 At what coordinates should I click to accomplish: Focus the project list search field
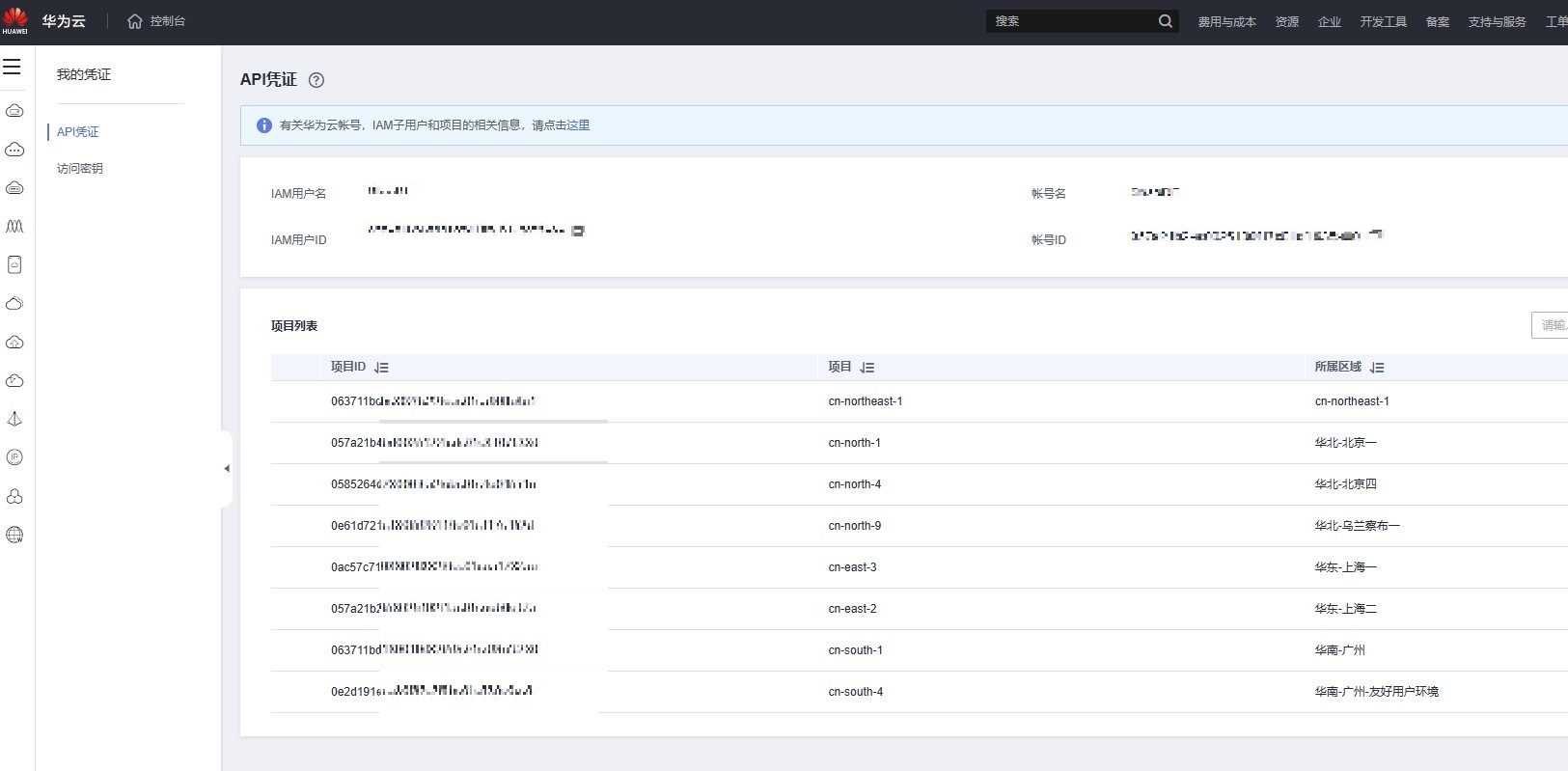[1550, 325]
